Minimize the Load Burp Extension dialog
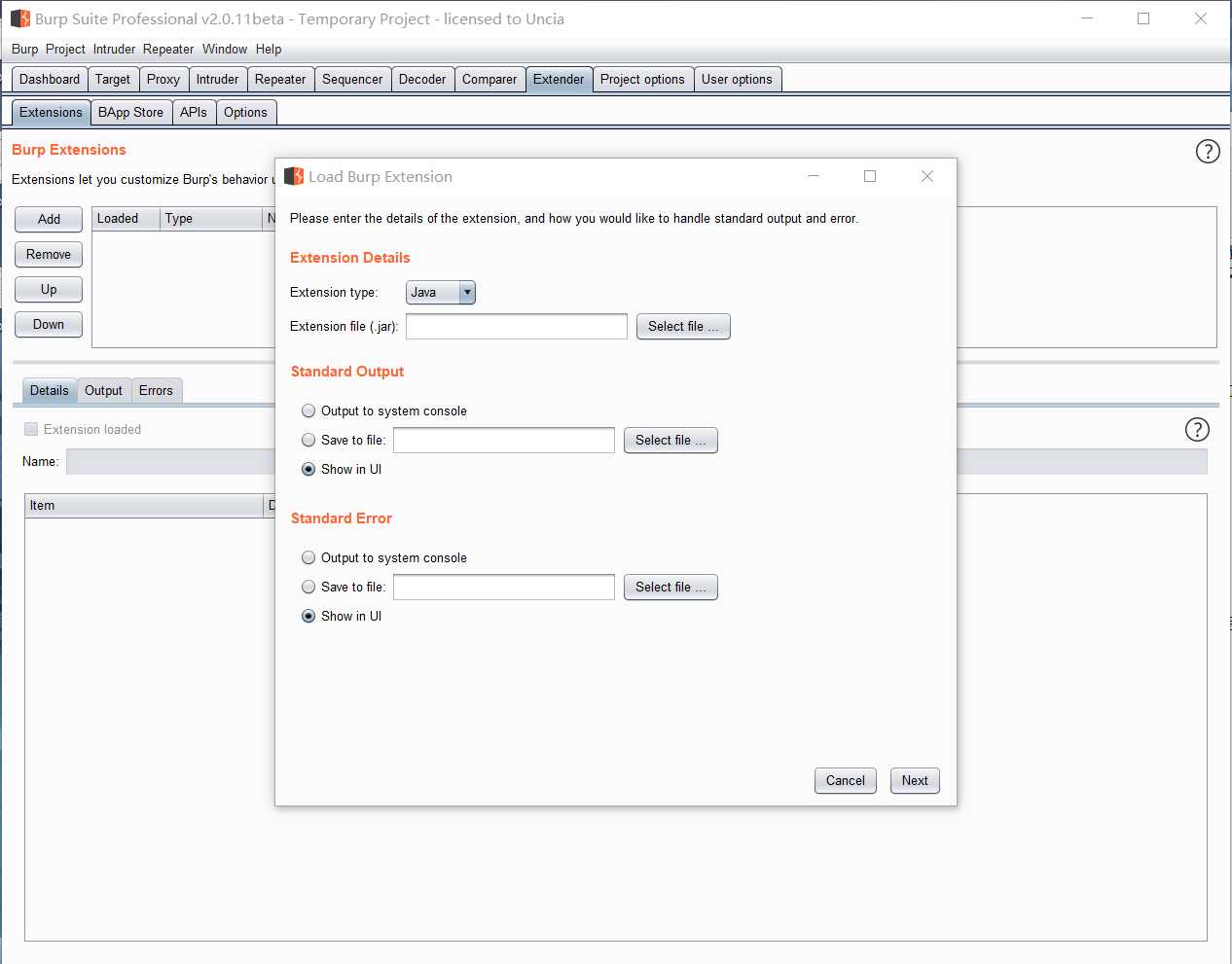1232x964 pixels. (814, 176)
